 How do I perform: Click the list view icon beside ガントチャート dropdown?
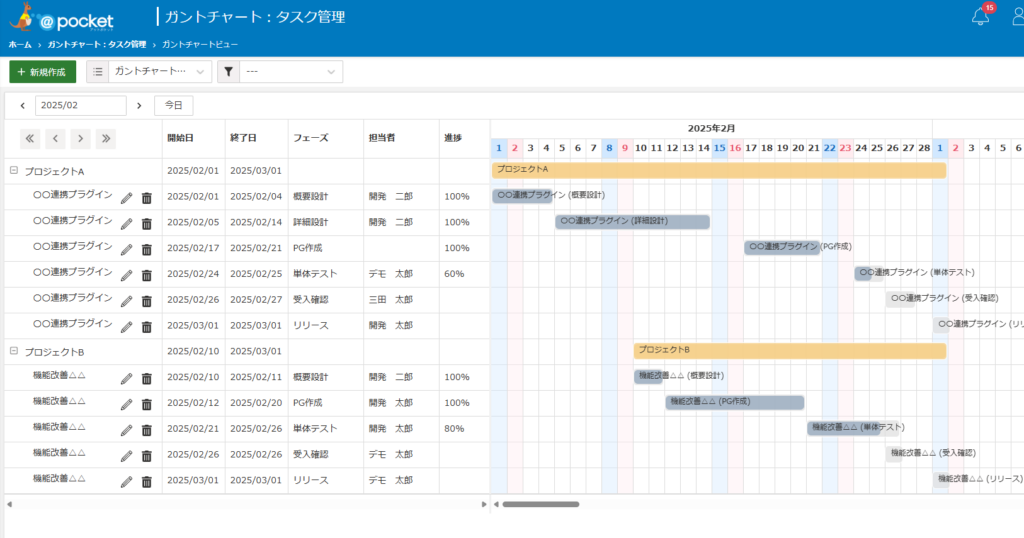coord(98,72)
